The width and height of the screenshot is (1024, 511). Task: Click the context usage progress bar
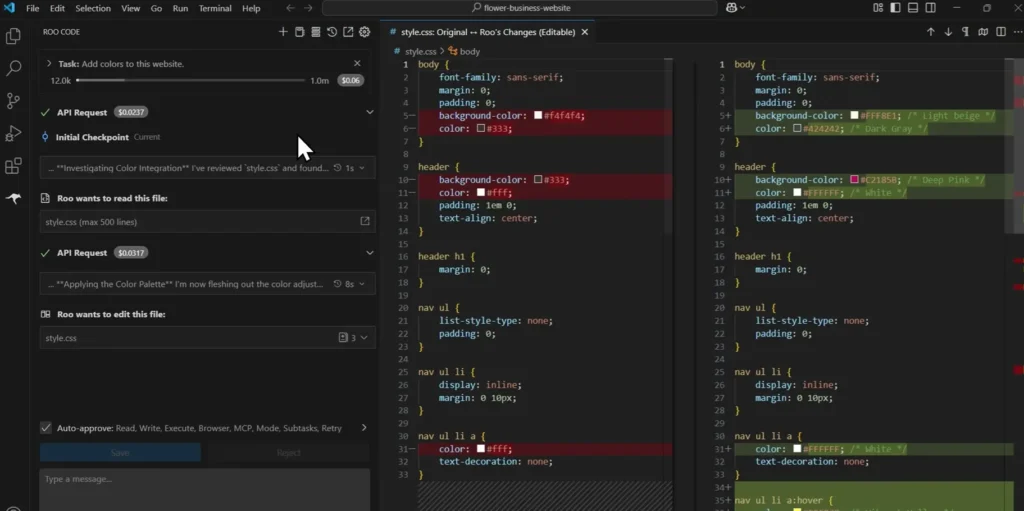pyautogui.click(x=190, y=80)
